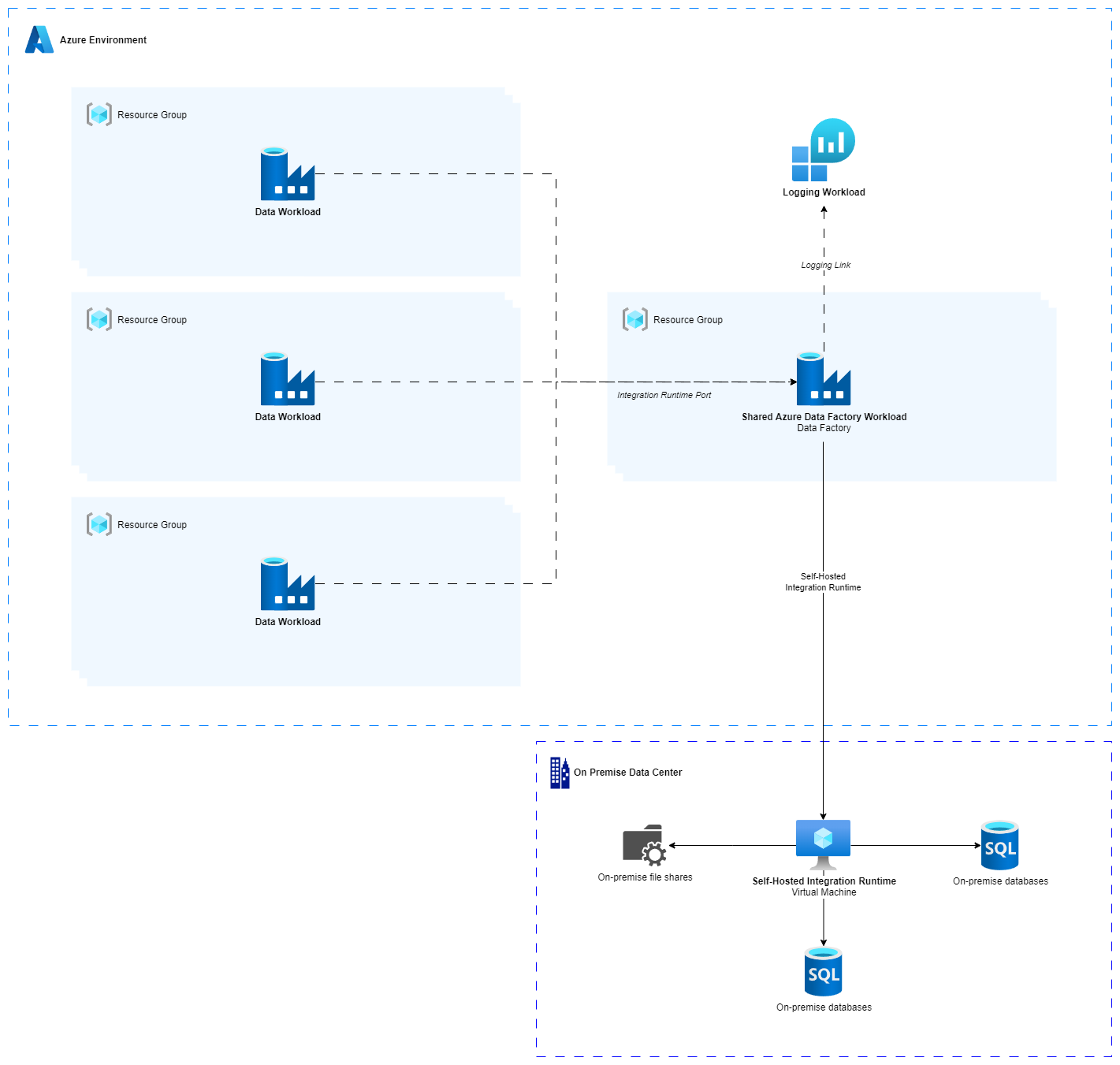Viewport: 1120px width, 1065px height.
Task: Click the SQL database icon right of VM
Action: pos(1000,845)
